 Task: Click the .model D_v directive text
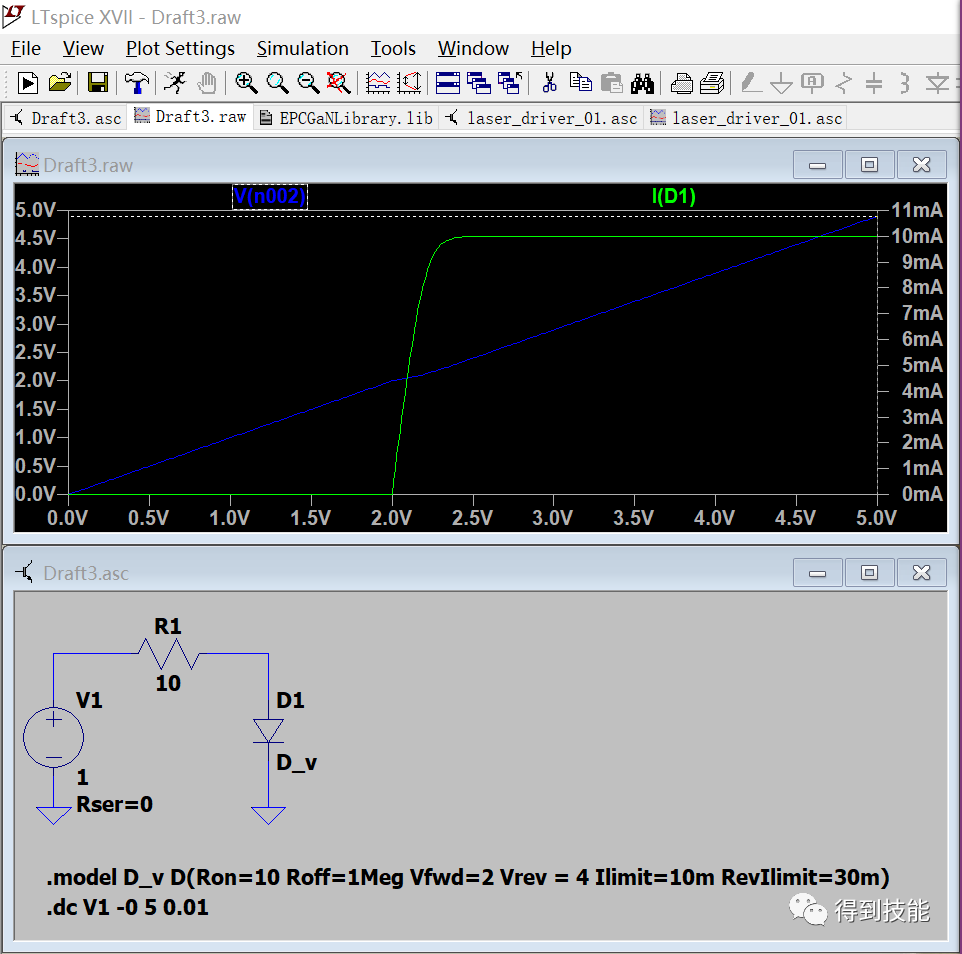pyautogui.click(x=468, y=877)
